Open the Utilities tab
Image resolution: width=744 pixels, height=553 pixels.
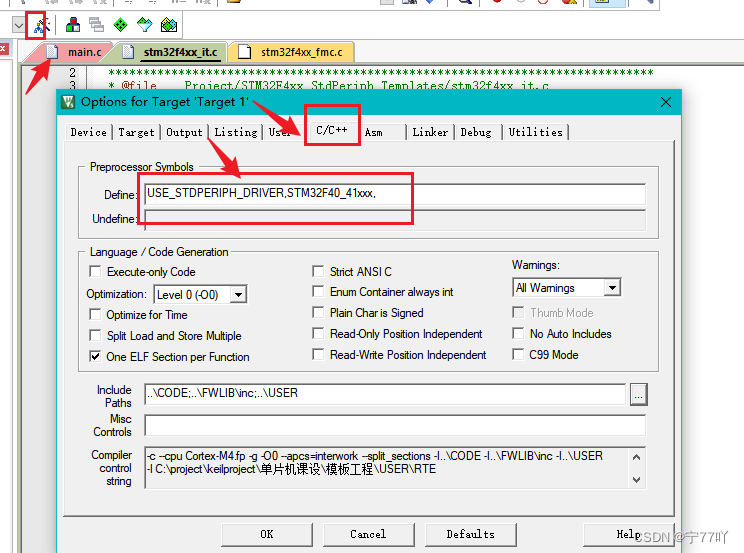(x=536, y=132)
